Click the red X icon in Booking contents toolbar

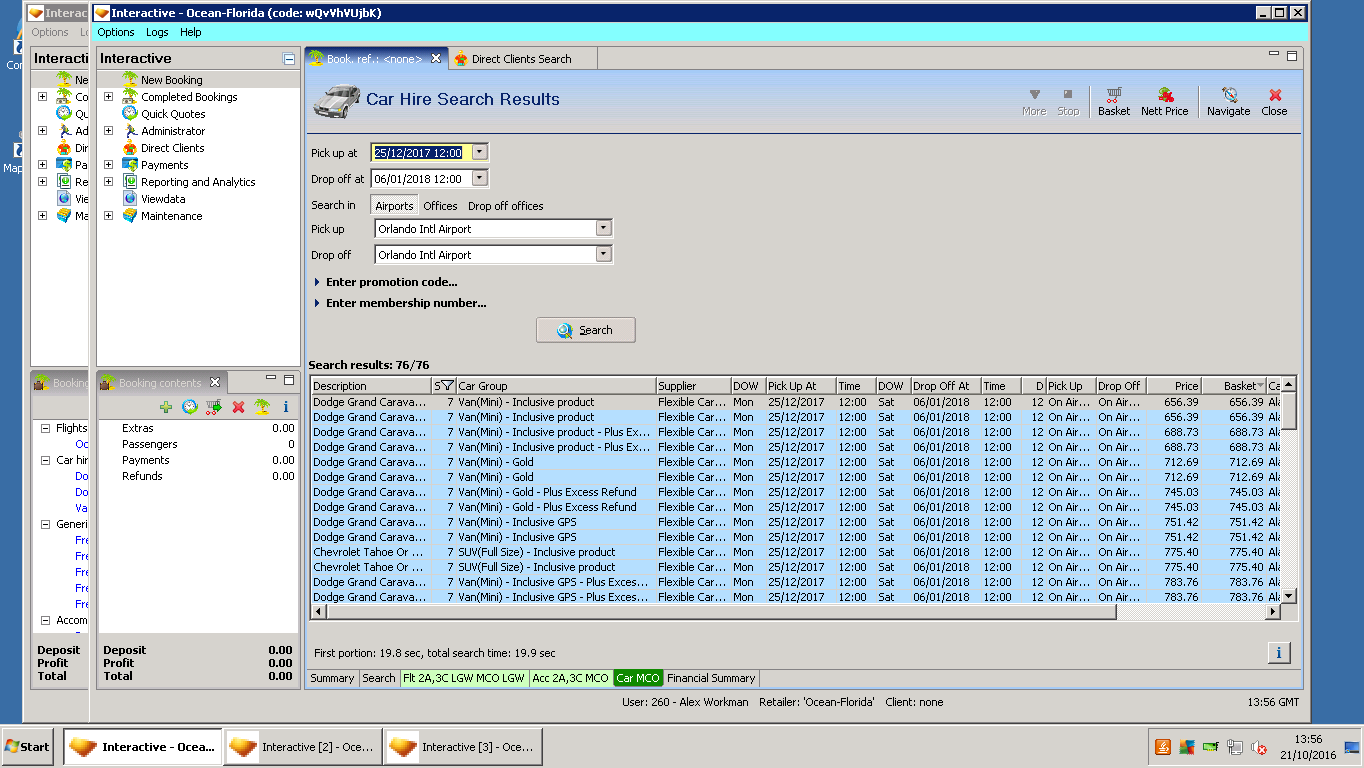coord(238,407)
